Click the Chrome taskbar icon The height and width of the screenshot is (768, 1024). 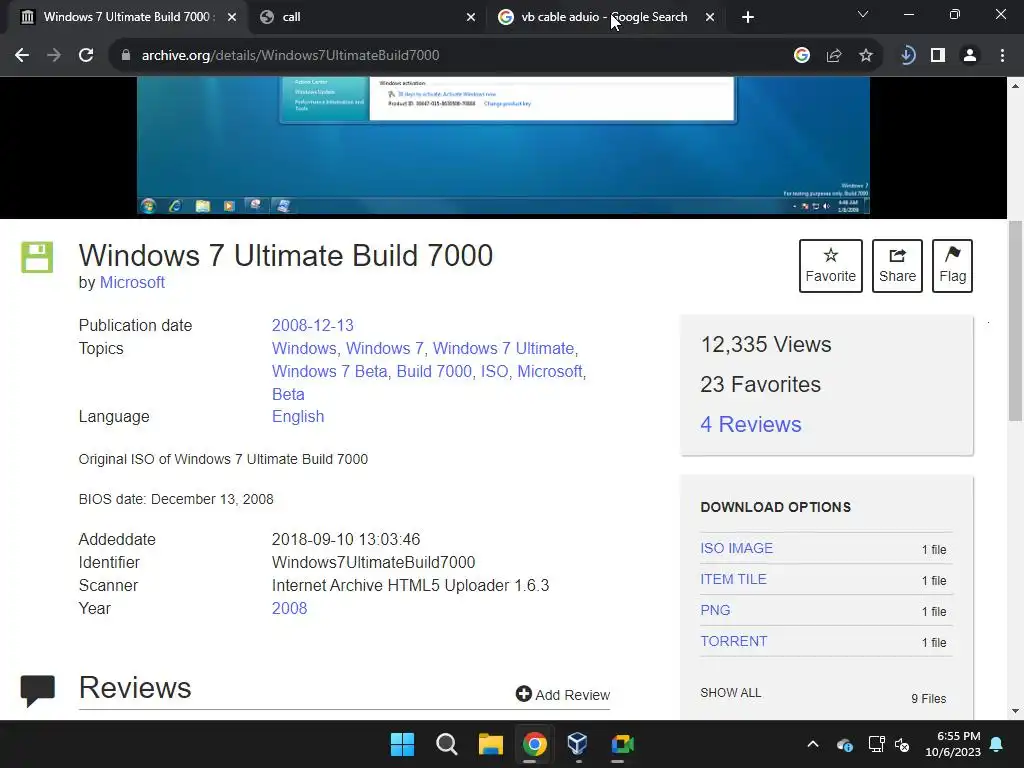[x=534, y=744]
